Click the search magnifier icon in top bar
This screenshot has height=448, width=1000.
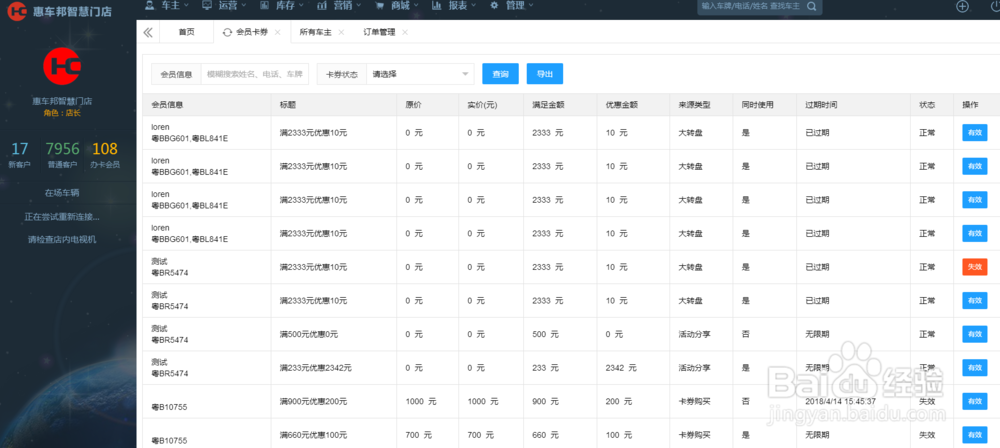[811, 6]
